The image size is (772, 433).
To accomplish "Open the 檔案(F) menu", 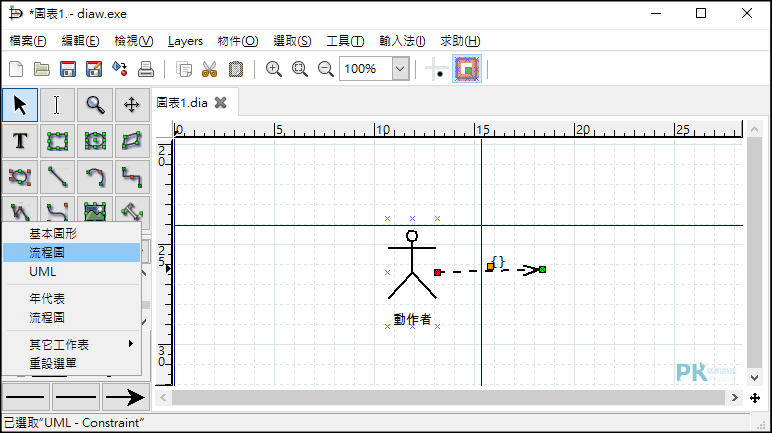I will click(x=28, y=41).
